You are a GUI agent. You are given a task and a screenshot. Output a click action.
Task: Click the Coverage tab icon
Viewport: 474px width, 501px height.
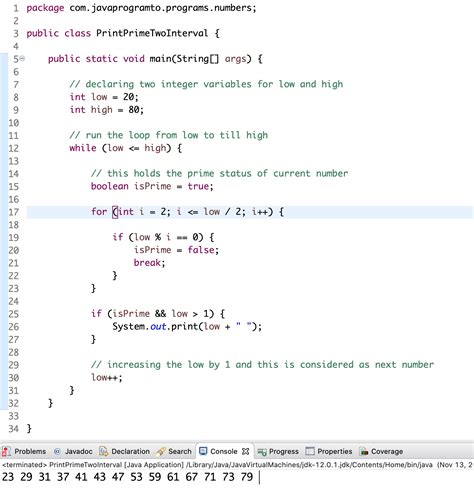point(364,451)
